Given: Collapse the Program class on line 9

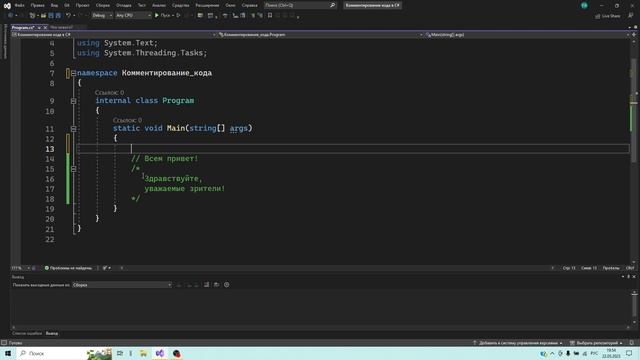Looking at the screenshot, I should click(73, 101).
